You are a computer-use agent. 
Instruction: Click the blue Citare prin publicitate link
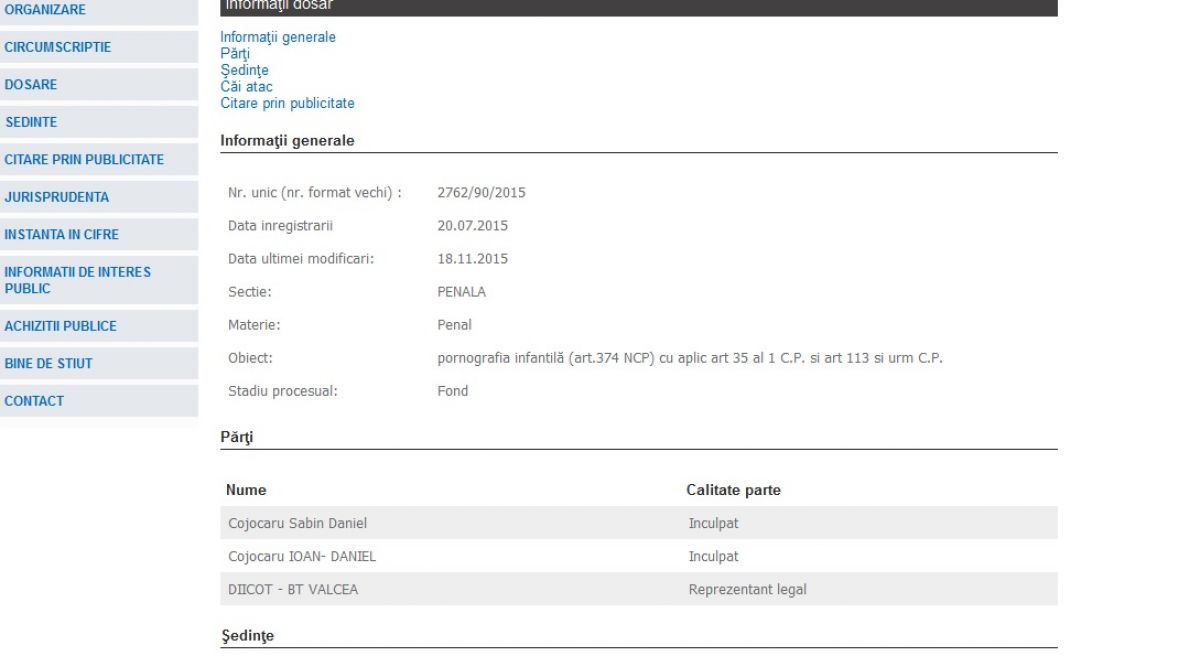coord(287,103)
